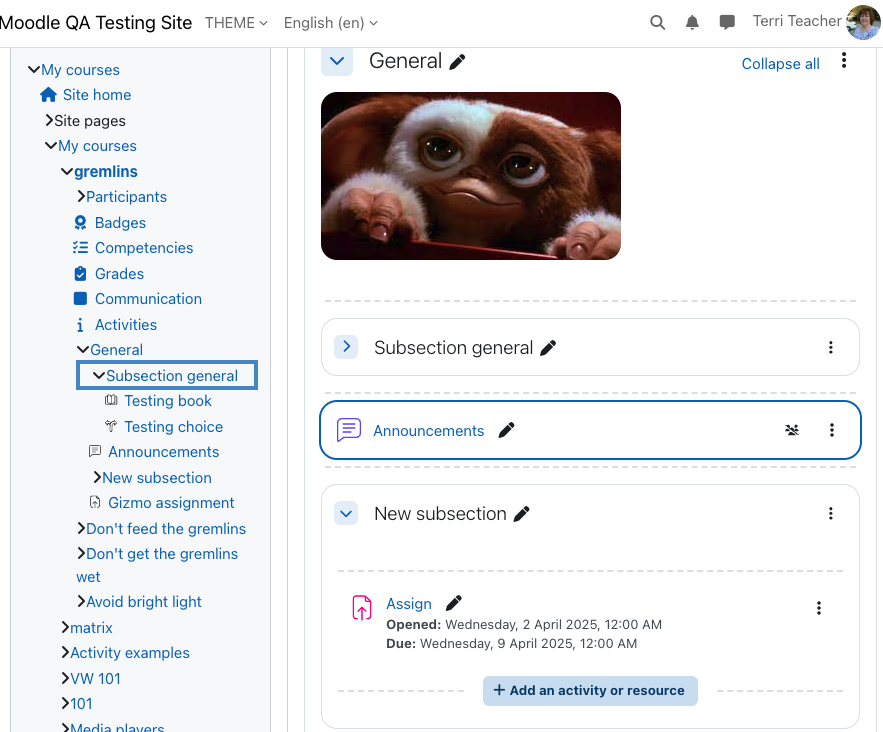Open the THEME dropdown menu
This screenshot has width=883, height=732.
coord(236,23)
